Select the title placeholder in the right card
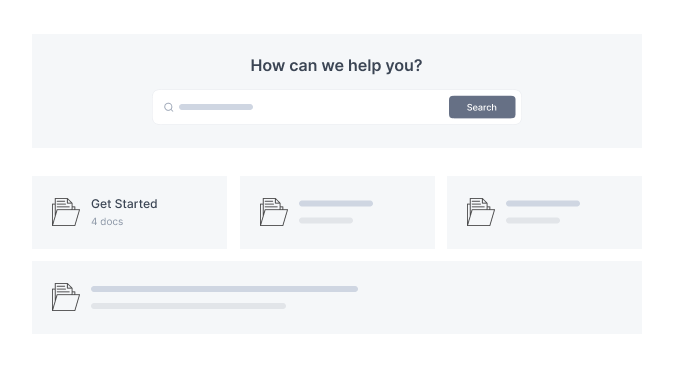 pyautogui.click(x=543, y=203)
